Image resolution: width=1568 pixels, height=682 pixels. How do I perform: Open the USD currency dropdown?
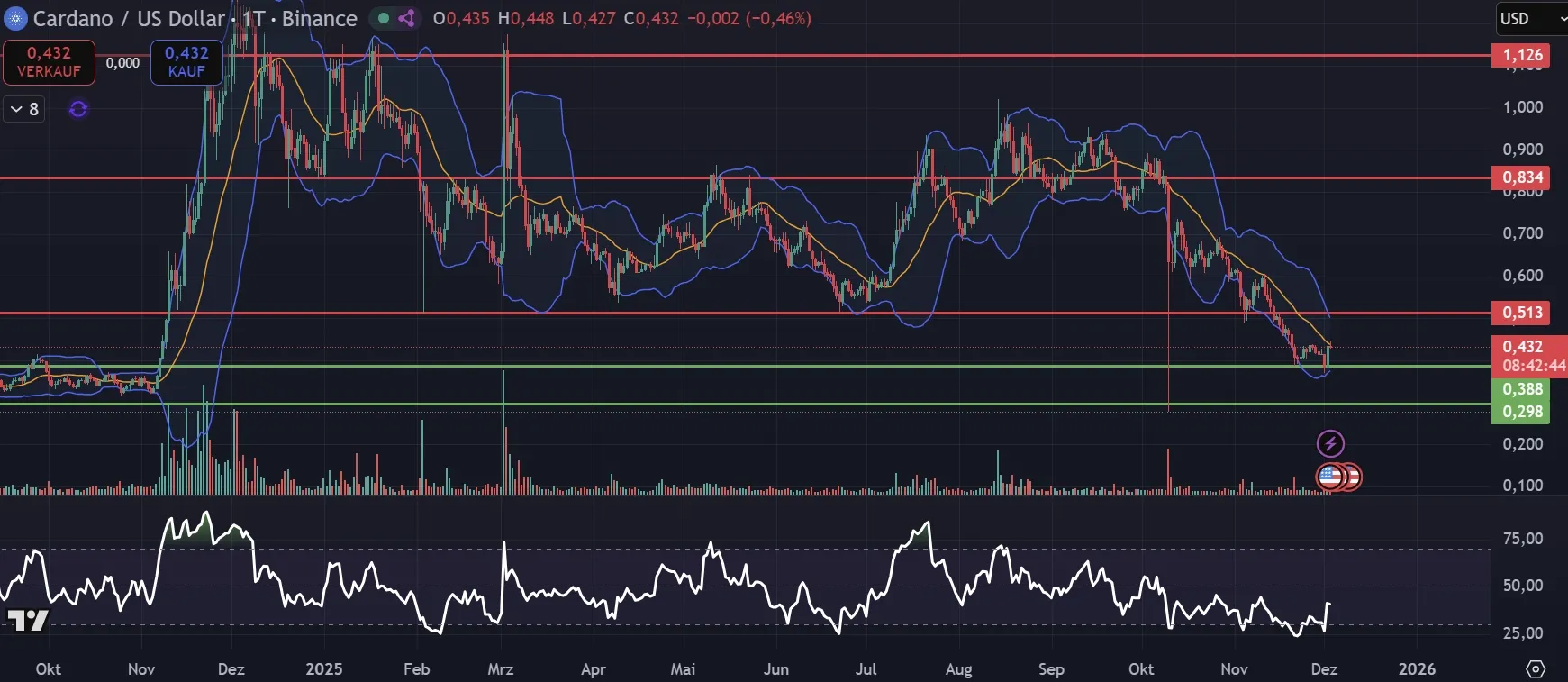(x=1531, y=19)
